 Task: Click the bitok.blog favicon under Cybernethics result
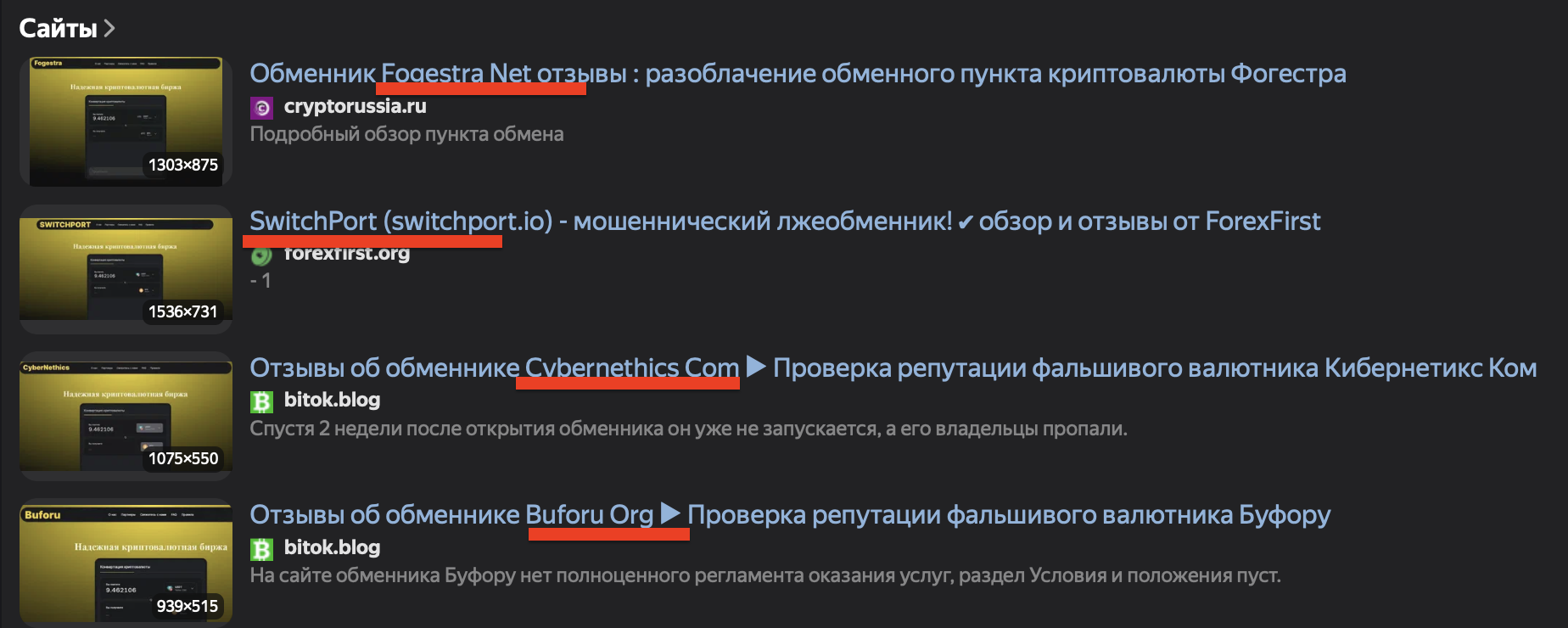(x=261, y=401)
